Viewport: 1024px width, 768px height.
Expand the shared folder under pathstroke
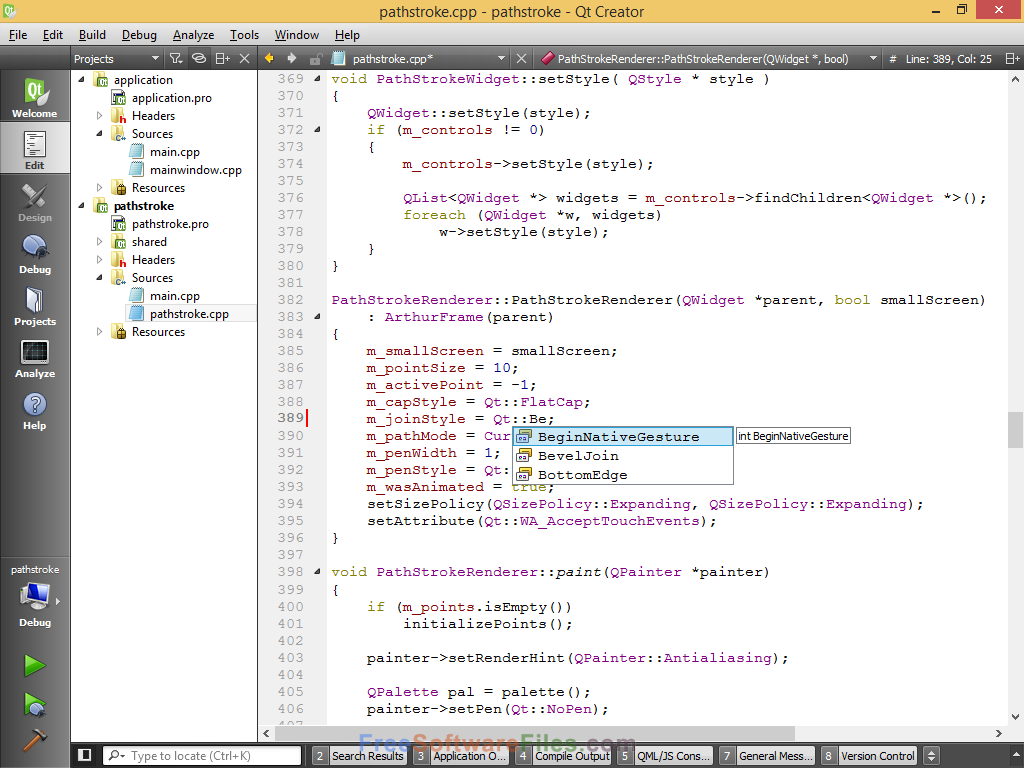click(99, 242)
